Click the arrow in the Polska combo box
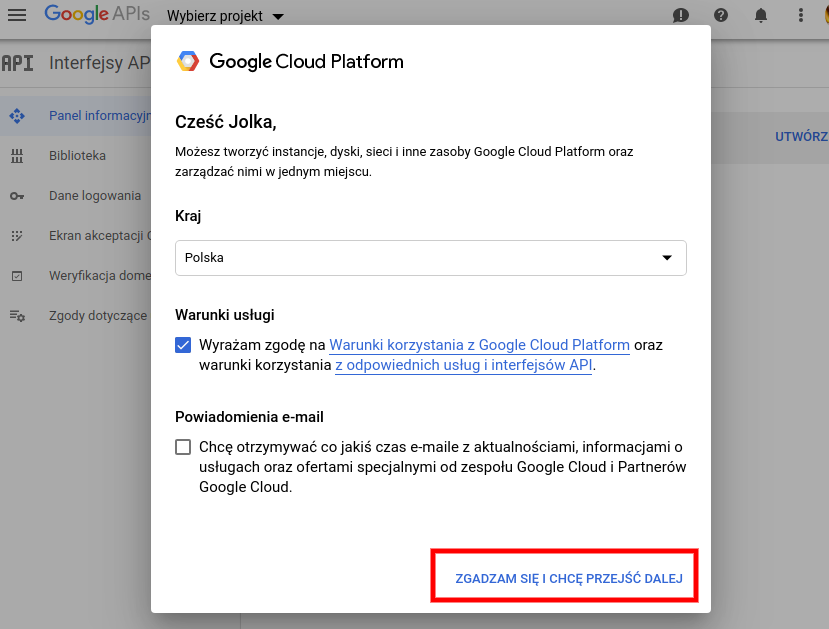The image size is (829, 629). (667, 258)
